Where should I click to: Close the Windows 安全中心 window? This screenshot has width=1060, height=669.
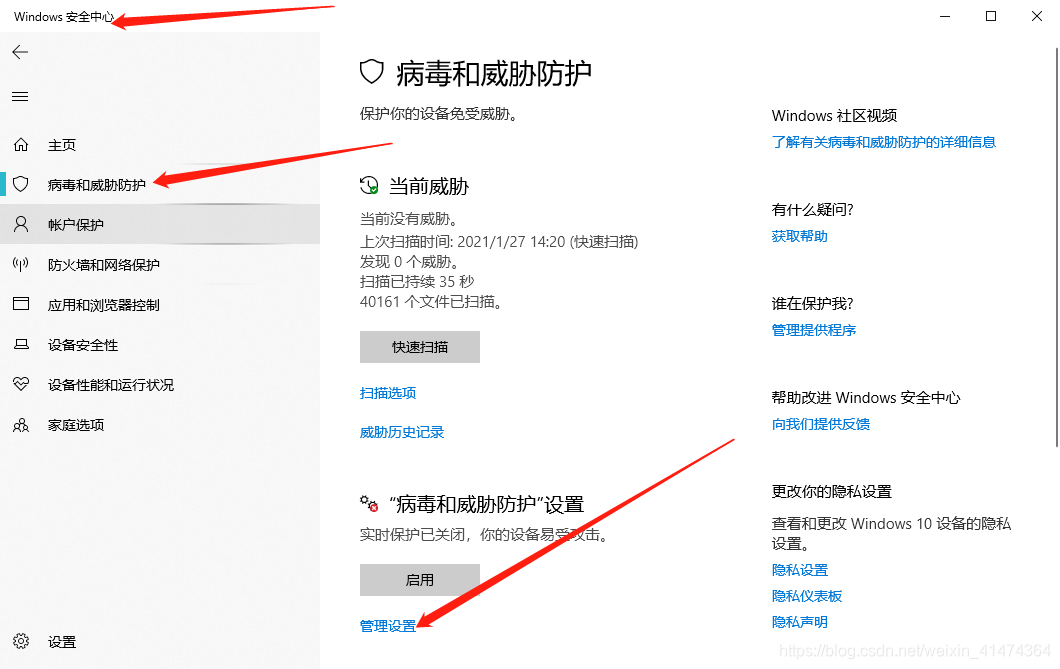[x=1037, y=16]
